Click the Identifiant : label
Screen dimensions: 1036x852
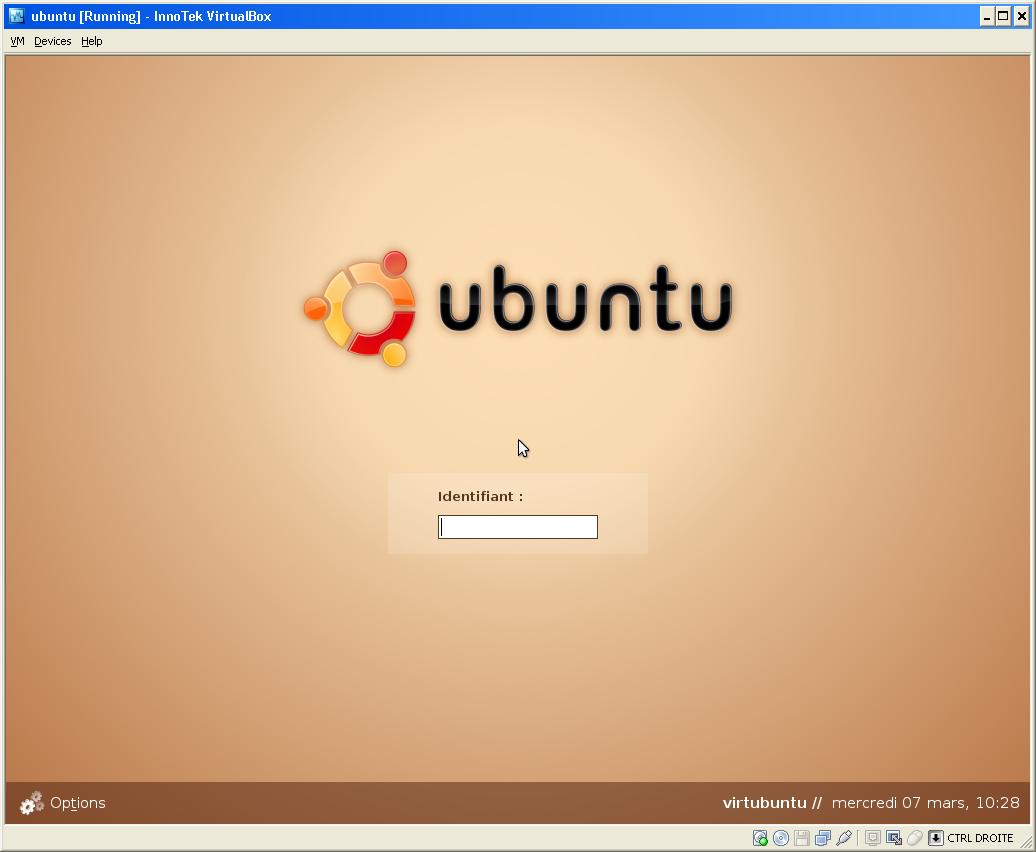coord(480,497)
